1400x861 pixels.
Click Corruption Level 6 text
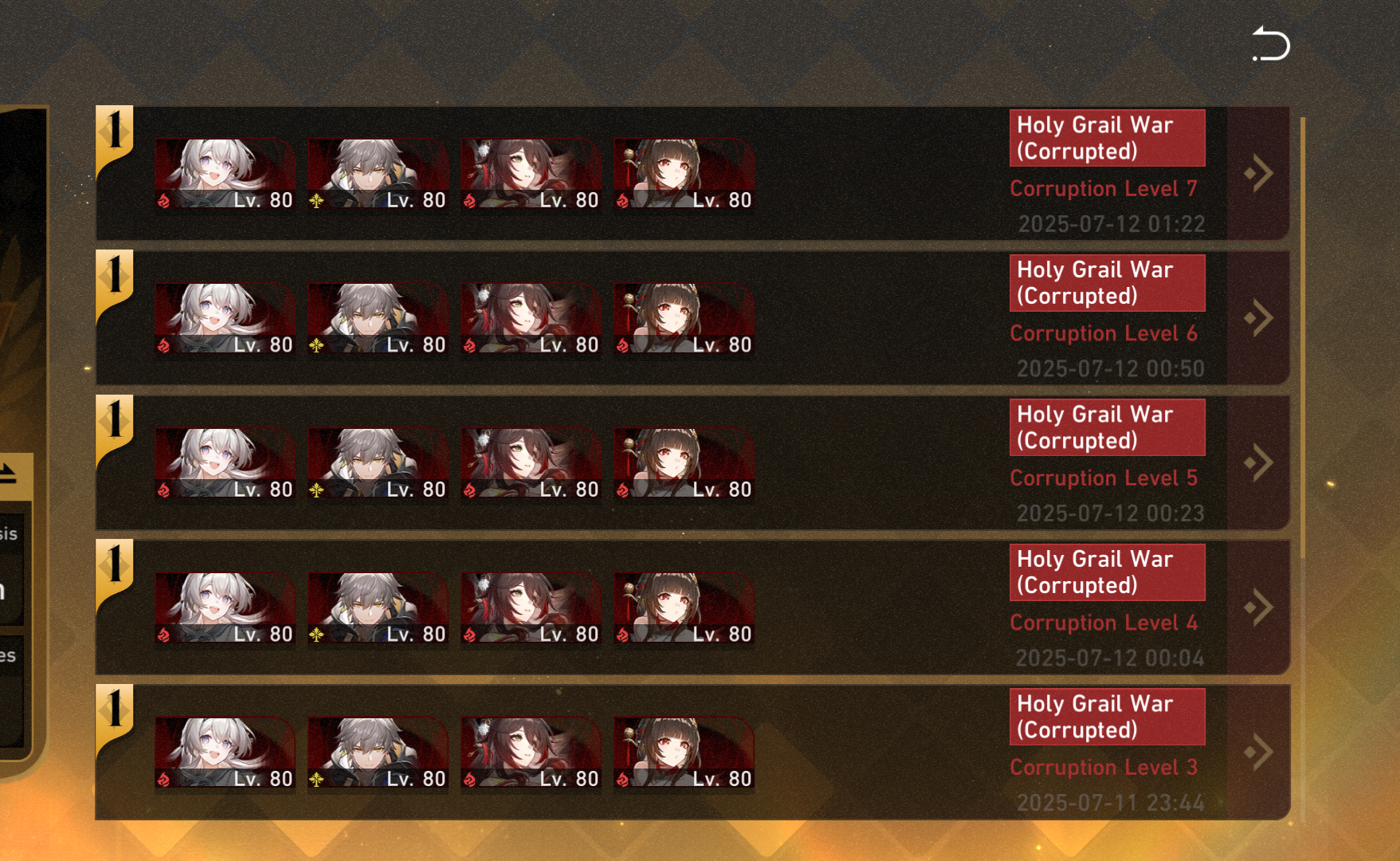[1104, 333]
